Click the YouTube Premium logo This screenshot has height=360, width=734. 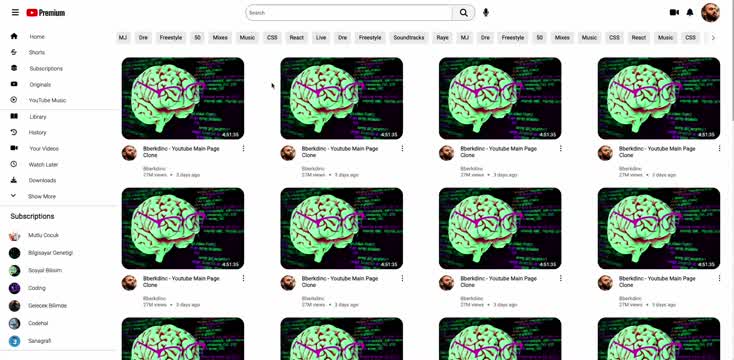point(45,13)
